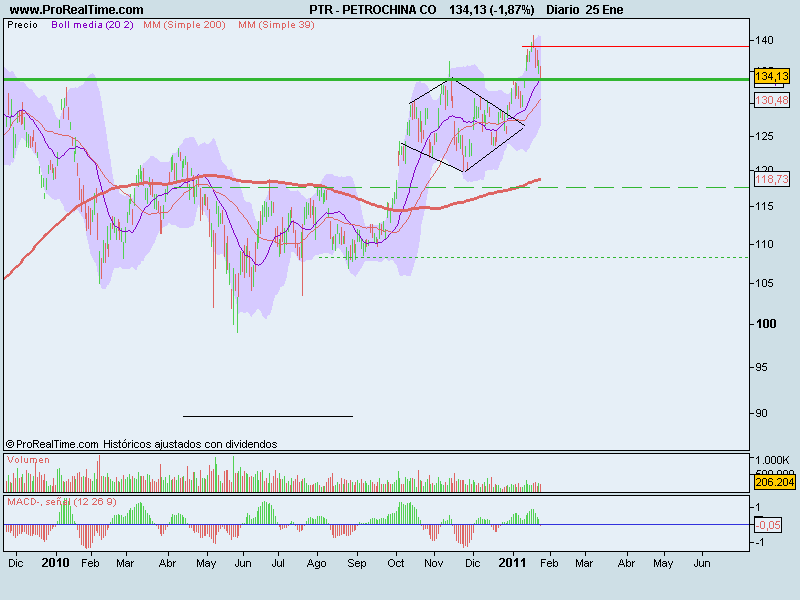Click the Históricos ajustados con dividendos text
Screen dimensions: 800x600
[190, 444]
